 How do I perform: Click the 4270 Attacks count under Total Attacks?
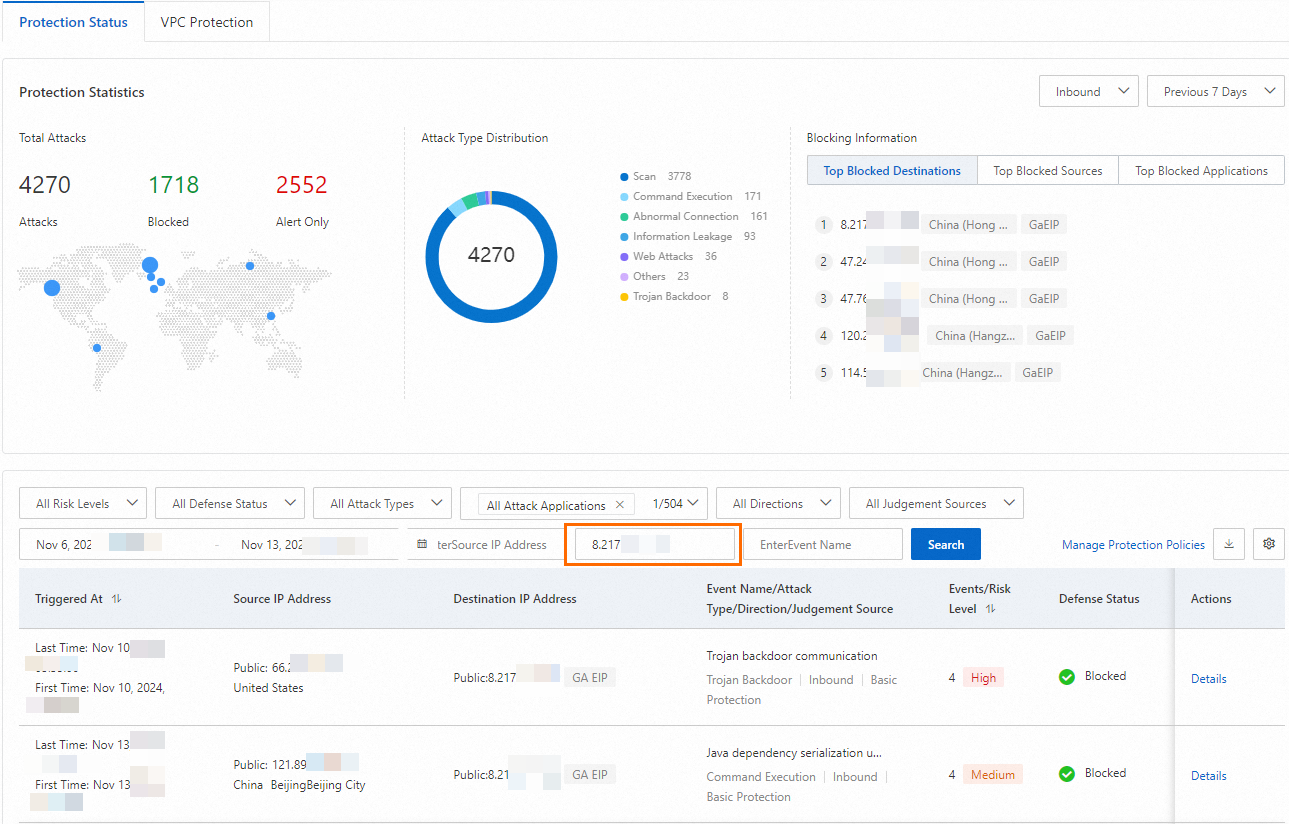point(45,185)
